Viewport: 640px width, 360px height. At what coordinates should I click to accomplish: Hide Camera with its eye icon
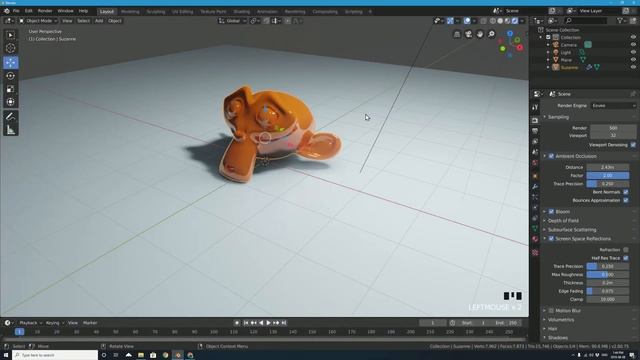pos(633,45)
